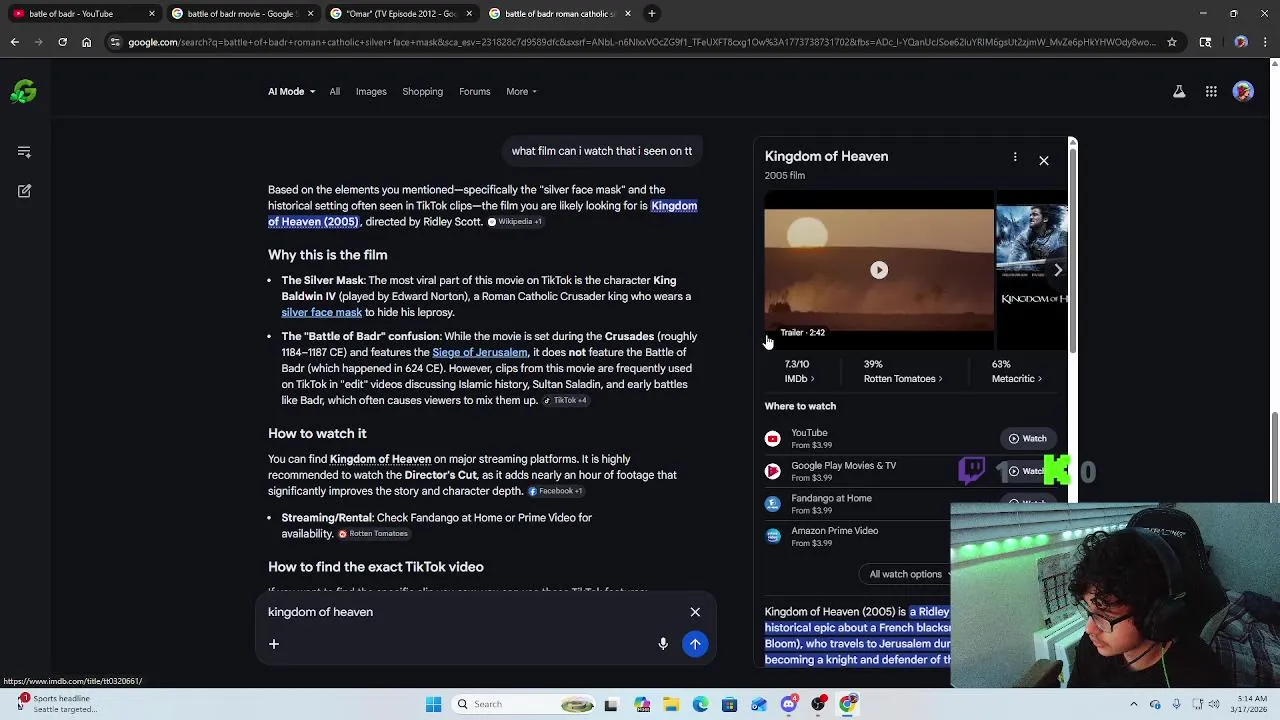Go to the browser home page icon
Screen dimensions: 1280x720
86,42
